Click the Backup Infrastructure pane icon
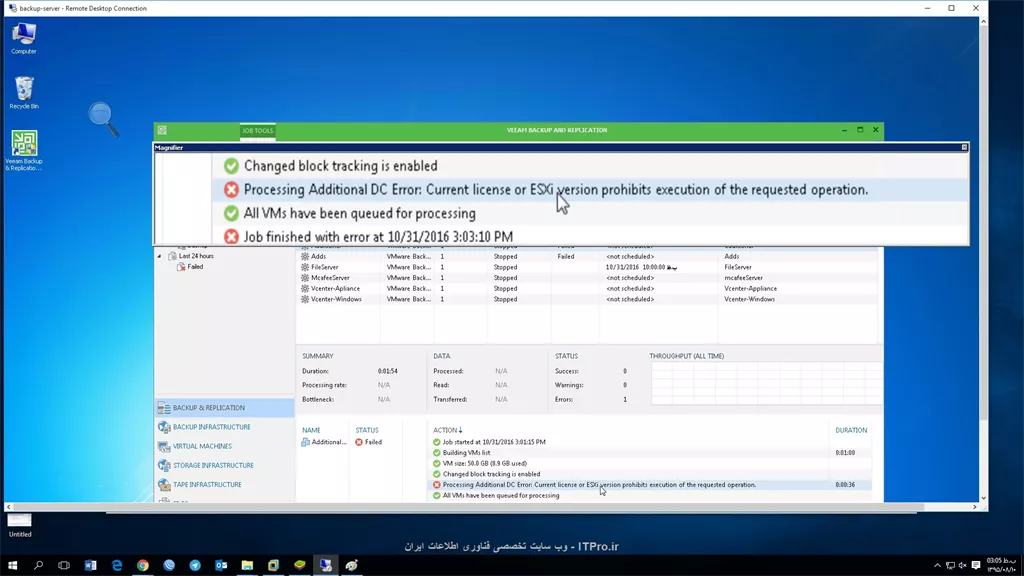1024x576 pixels. 164,427
